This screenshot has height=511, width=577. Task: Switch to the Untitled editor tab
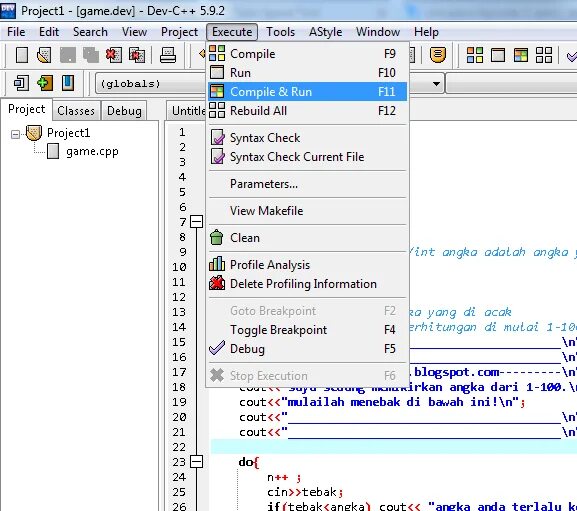187,111
